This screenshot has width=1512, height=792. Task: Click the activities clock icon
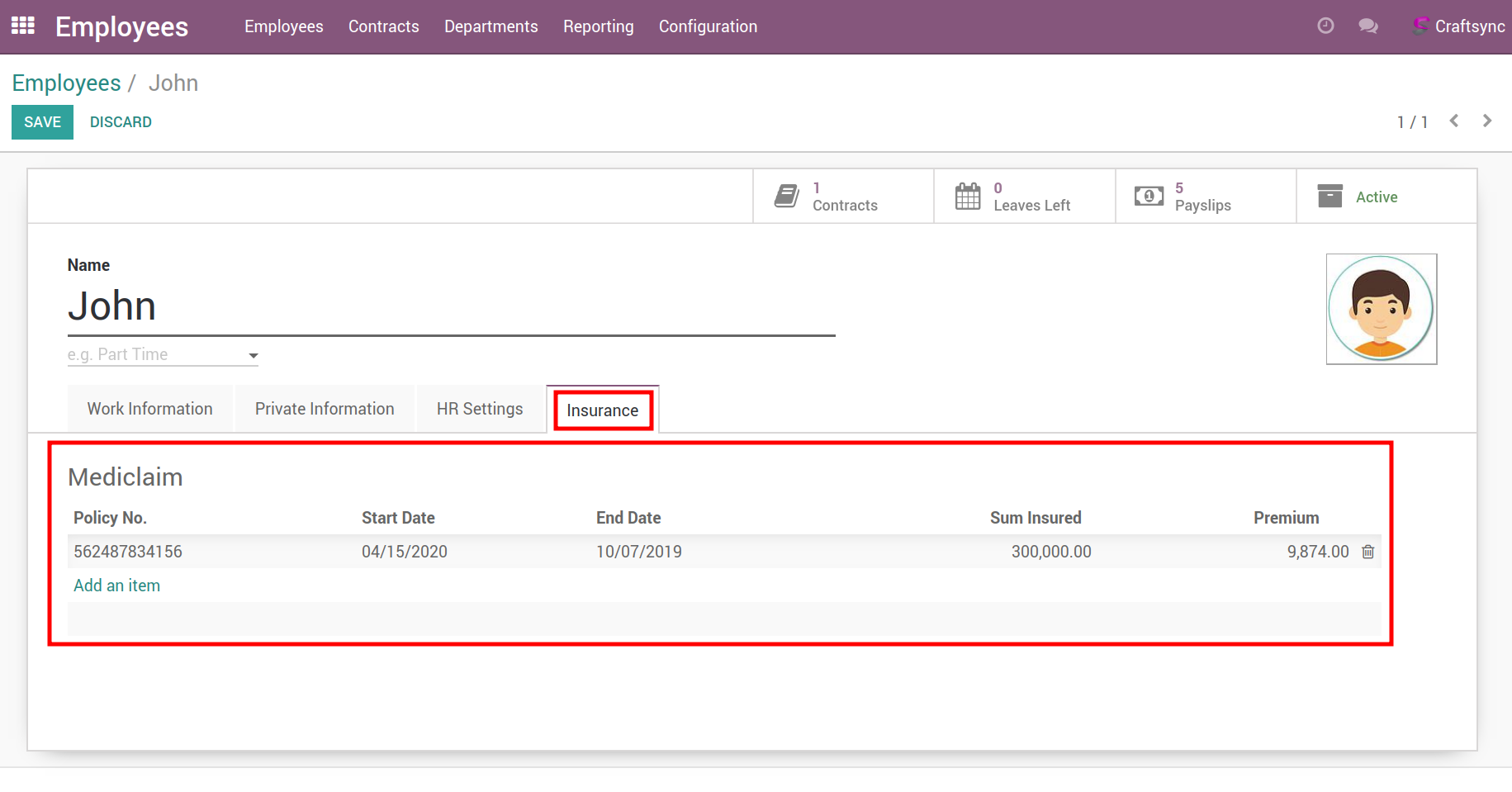point(1325,26)
